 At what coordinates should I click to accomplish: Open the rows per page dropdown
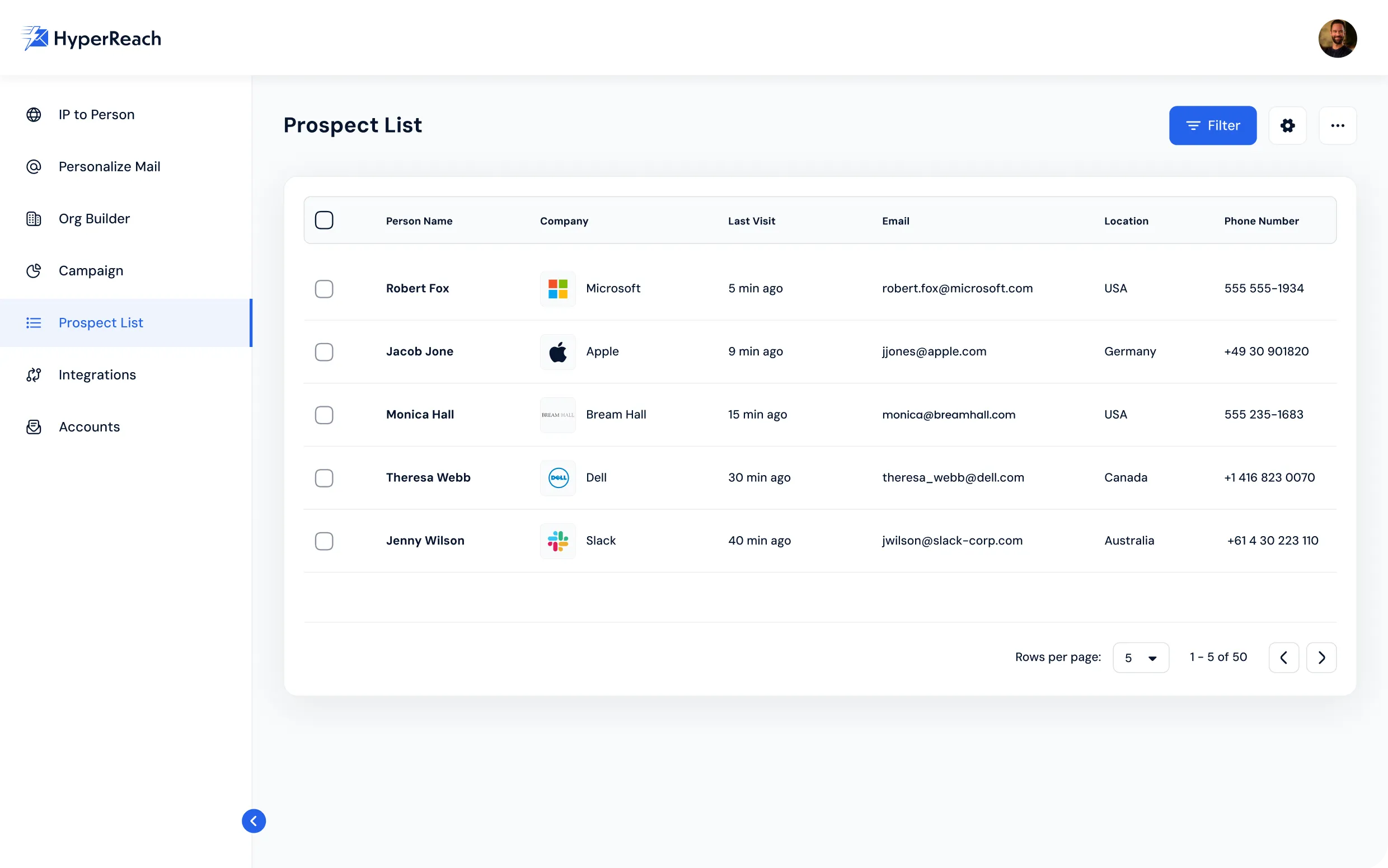1140,658
